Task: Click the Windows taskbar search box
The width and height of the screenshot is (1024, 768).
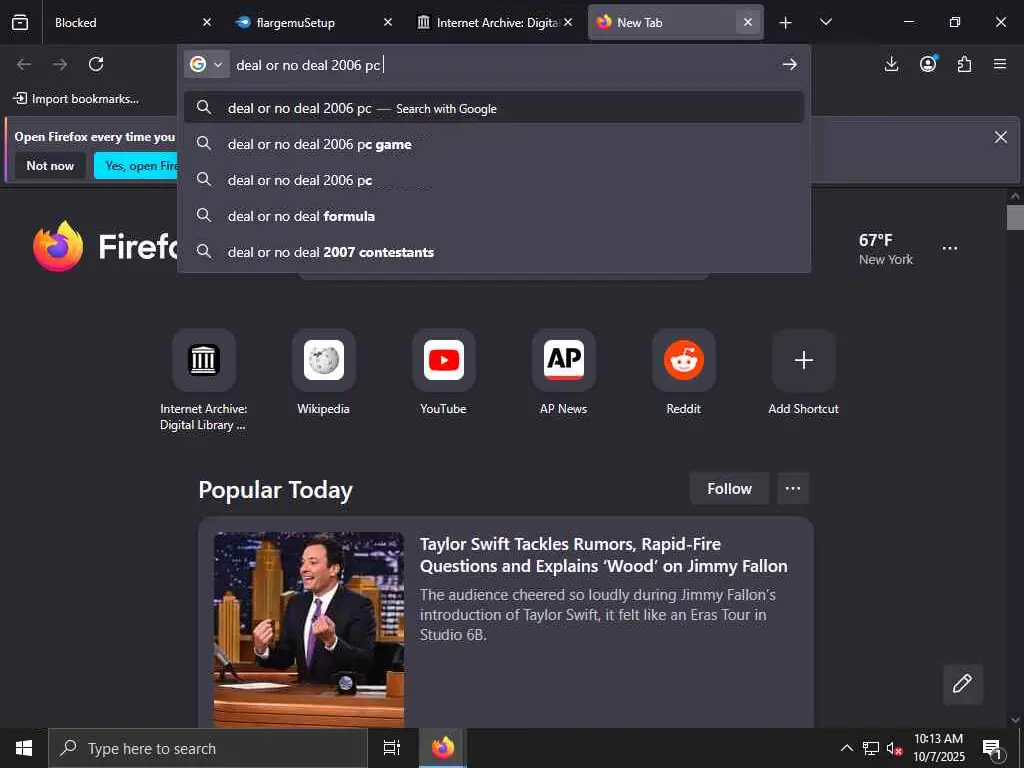Action: click(x=208, y=748)
